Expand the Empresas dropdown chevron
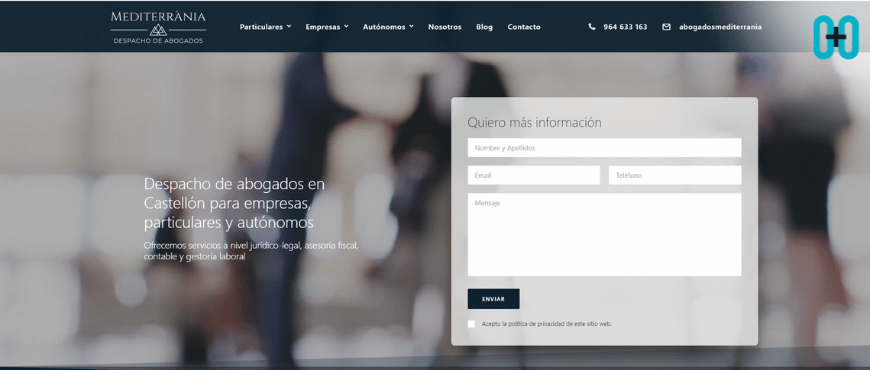 pos(346,26)
